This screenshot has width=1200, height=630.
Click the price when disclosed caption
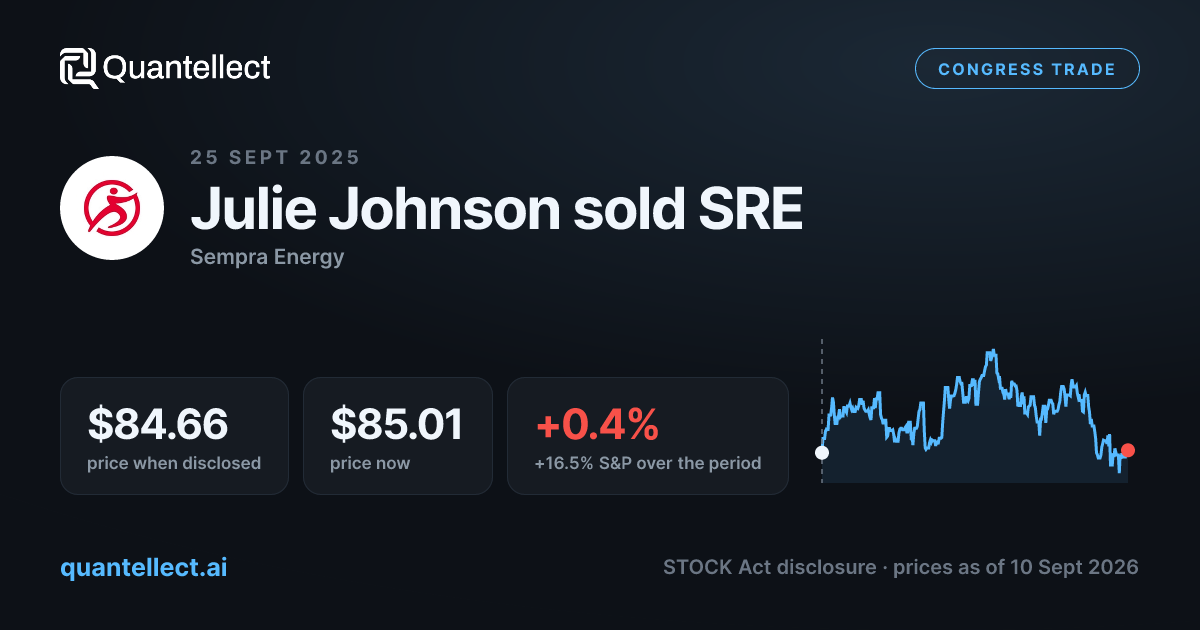point(174,463)
